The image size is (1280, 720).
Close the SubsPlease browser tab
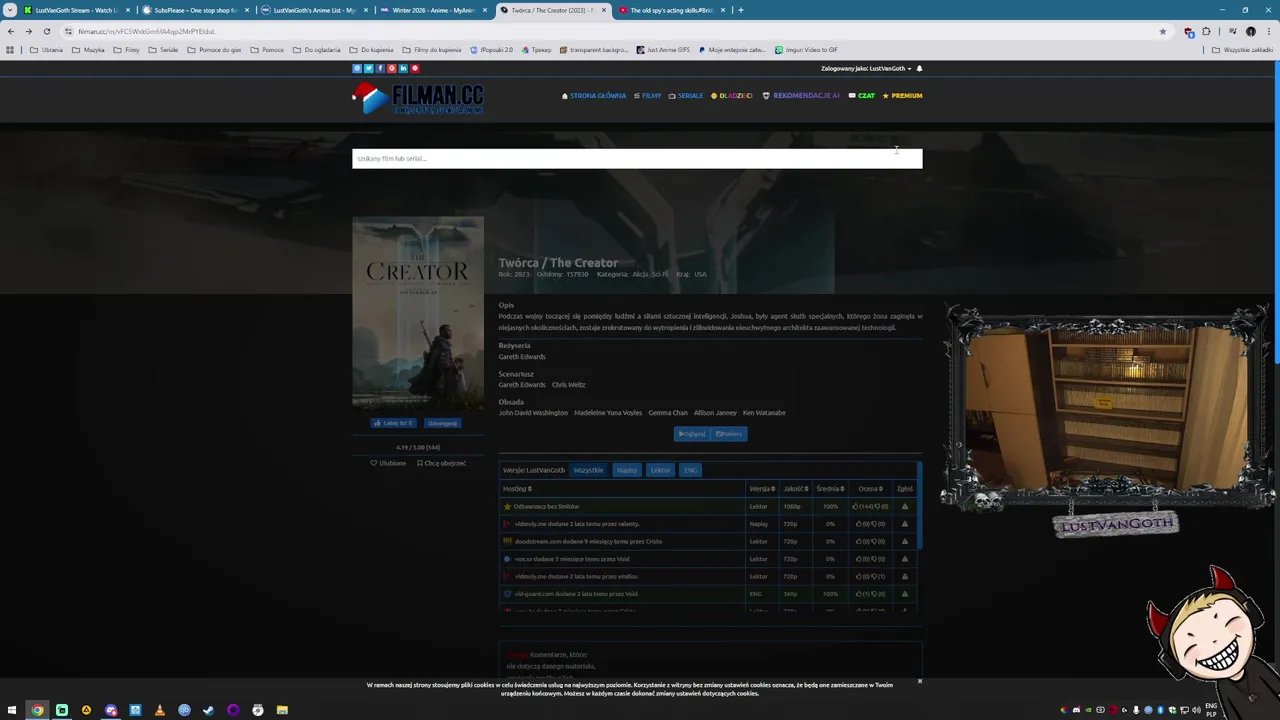click(x=246, y=10)
